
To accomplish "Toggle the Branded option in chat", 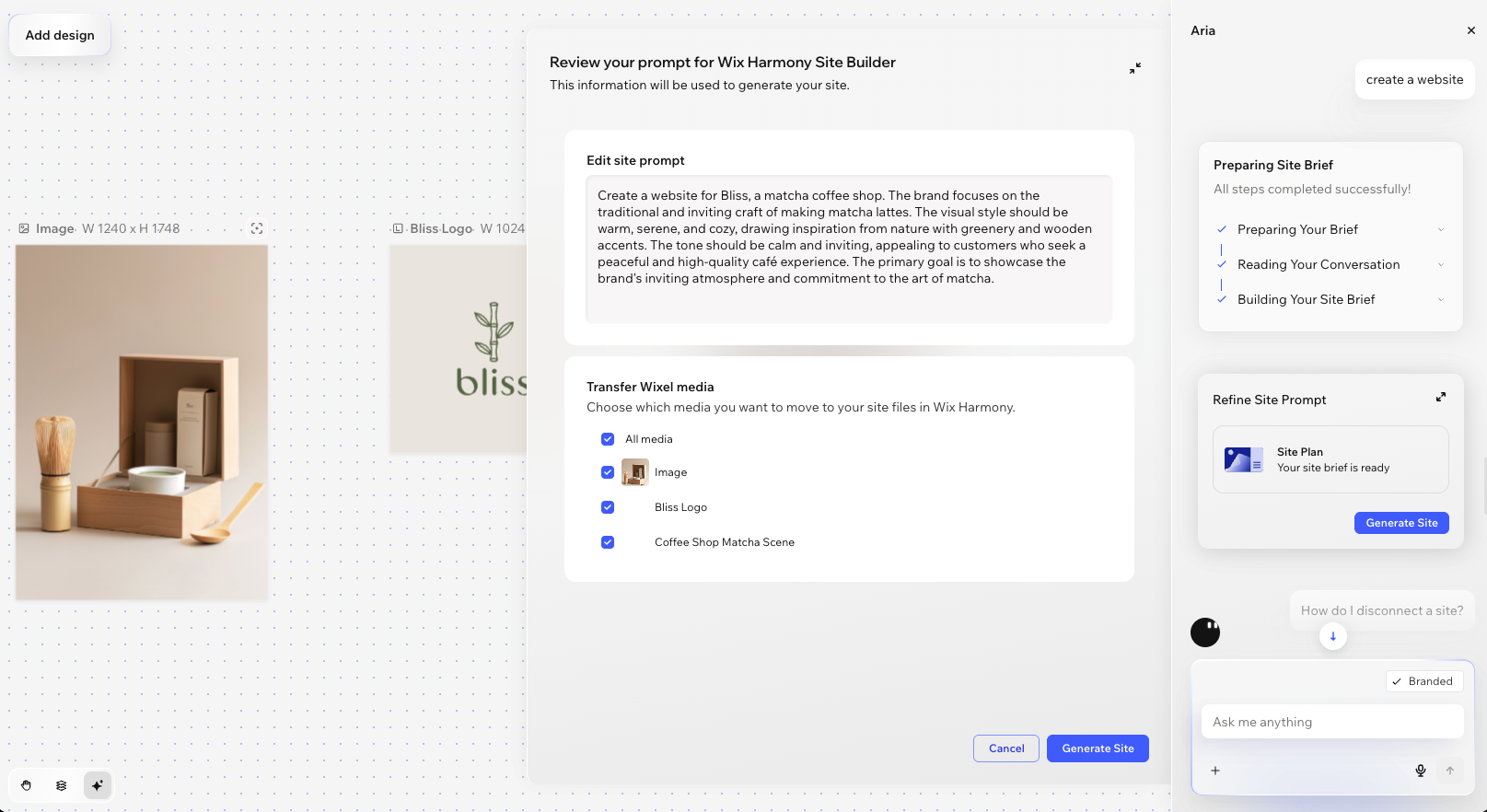I will click(1423, 681).
